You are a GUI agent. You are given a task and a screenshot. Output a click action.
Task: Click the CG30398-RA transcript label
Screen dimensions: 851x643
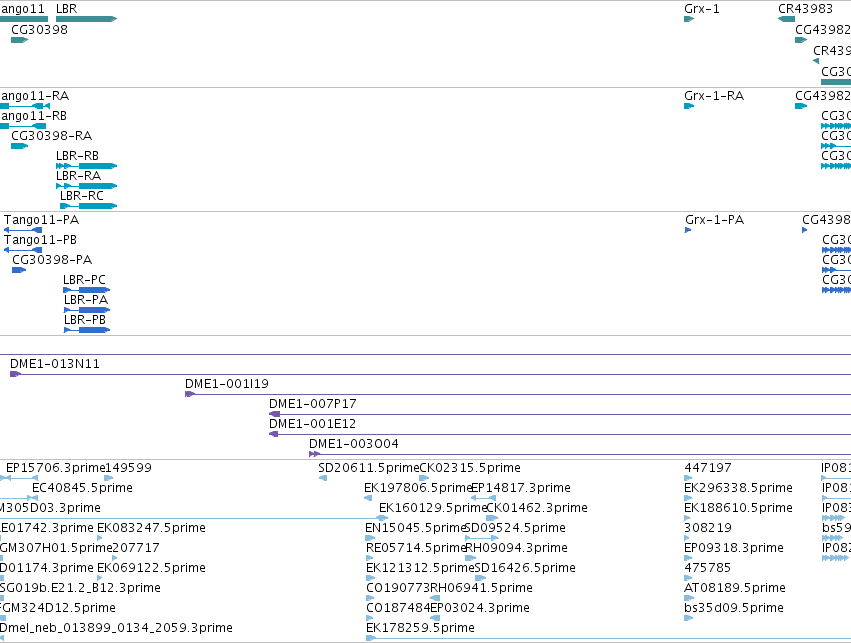pos(52,136)
